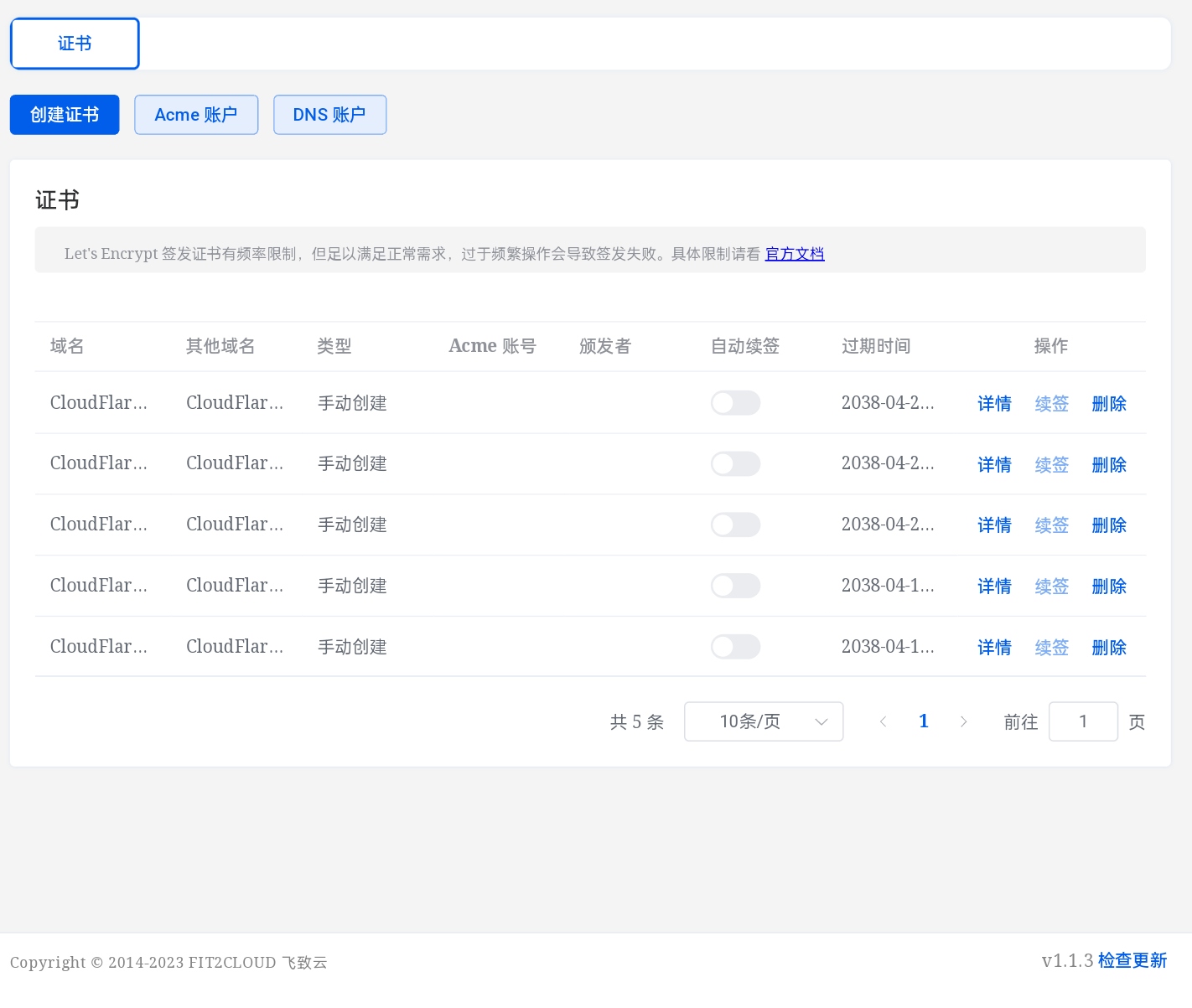
Task: Enable auto-renew on the last certificate row
Action: [735, 646]
